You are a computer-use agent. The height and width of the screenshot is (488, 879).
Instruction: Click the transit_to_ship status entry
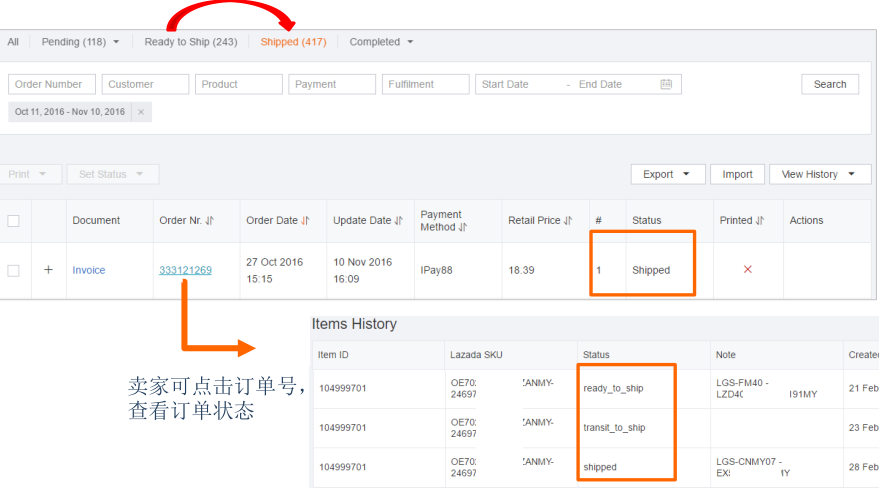point(614,427)
